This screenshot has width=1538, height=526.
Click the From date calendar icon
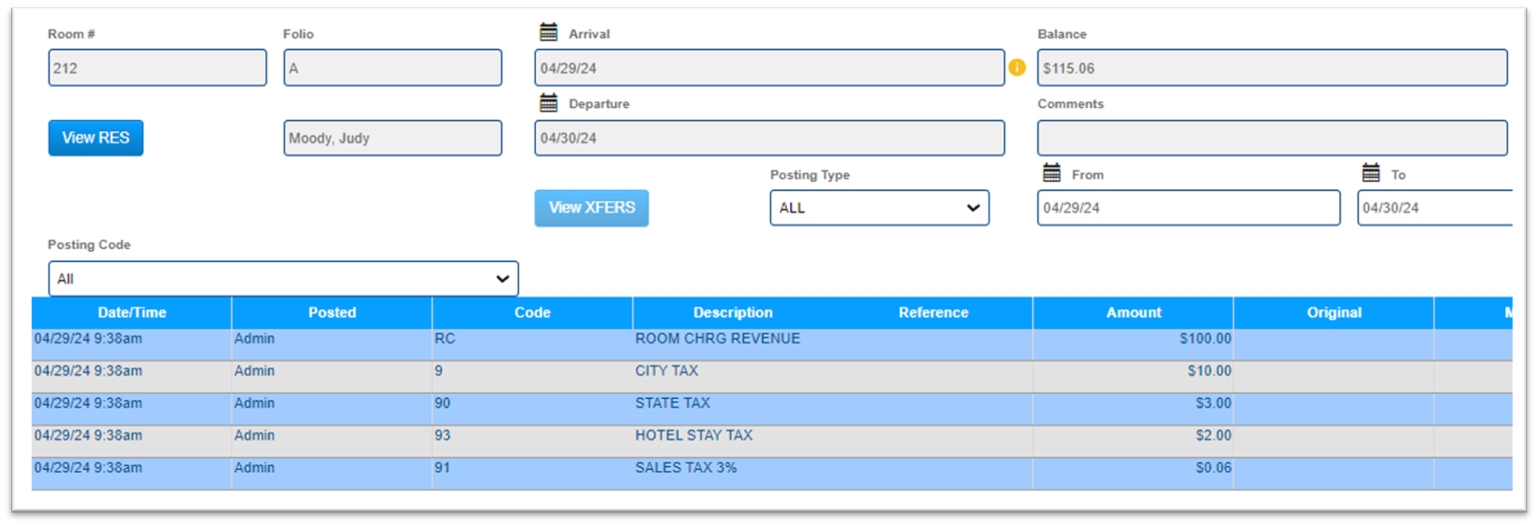(1051, 173)
